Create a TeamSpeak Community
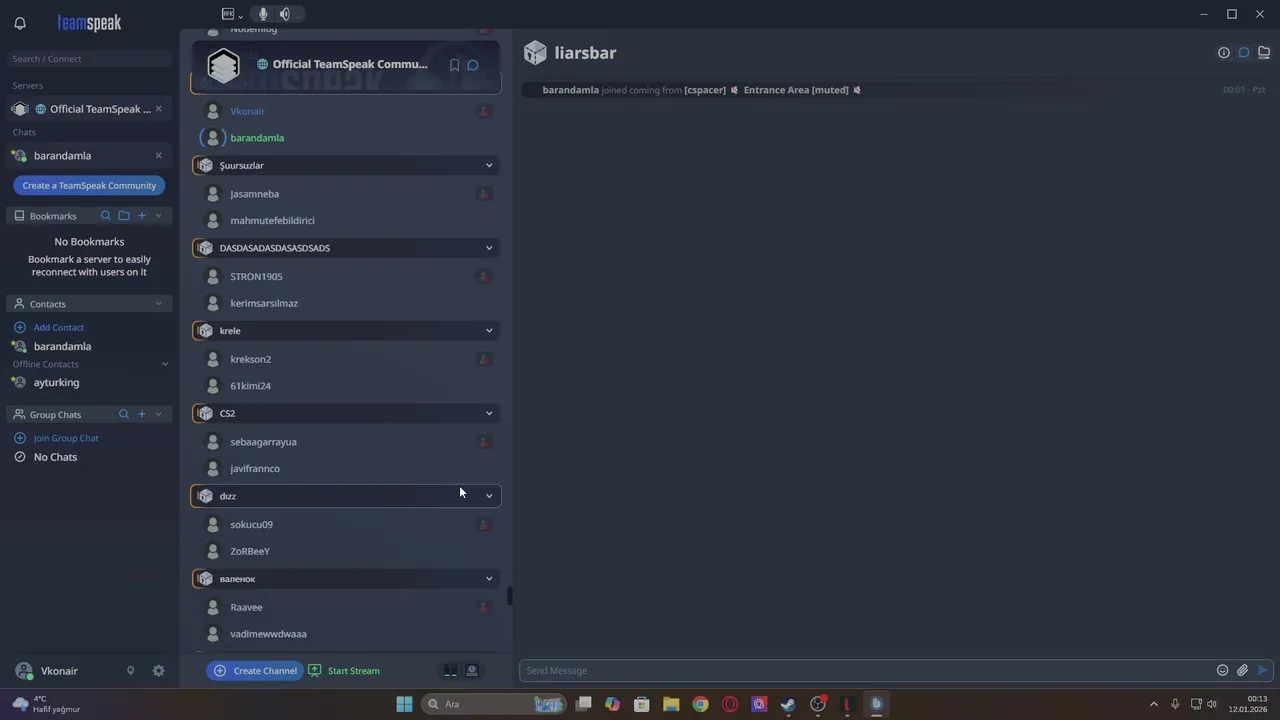1280x720 pixels. tap(89, 185)
